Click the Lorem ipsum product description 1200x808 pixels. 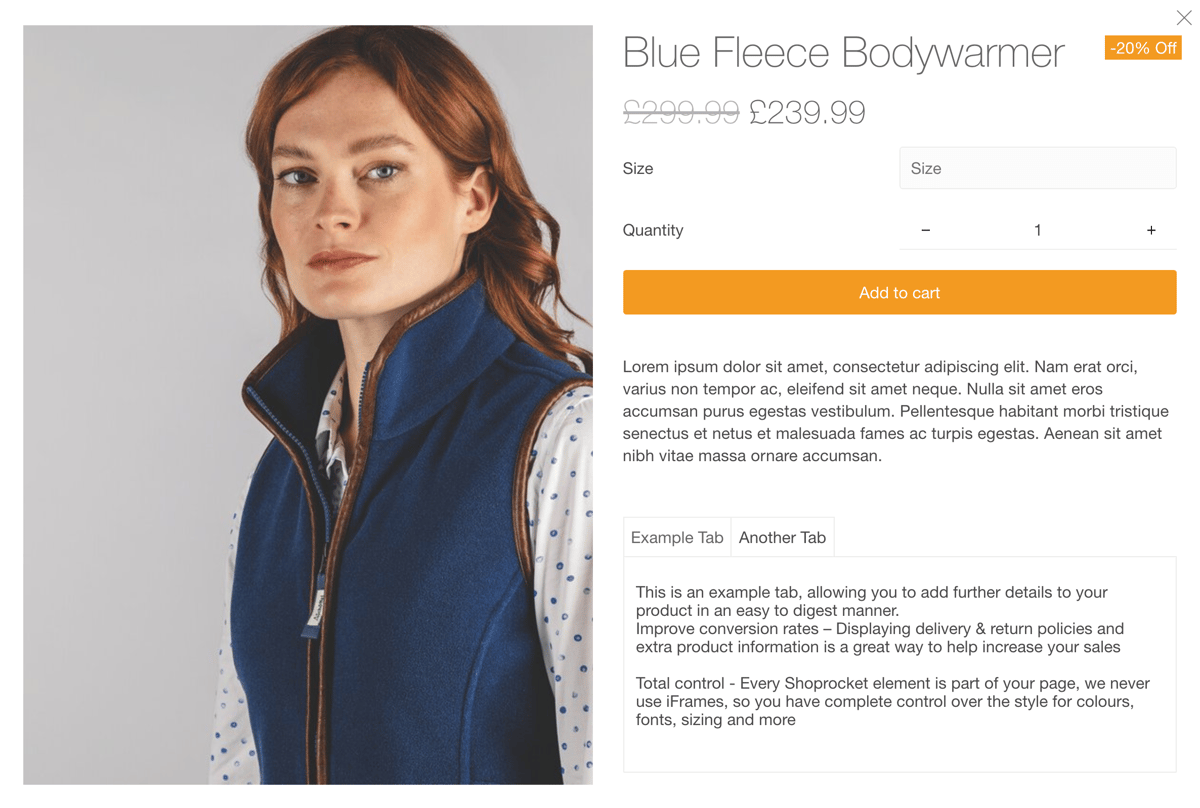tap(895, 411)
